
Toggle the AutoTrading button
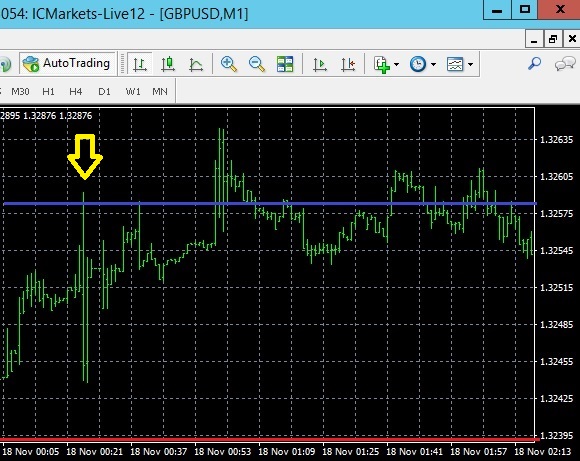[x=67, y=64]
